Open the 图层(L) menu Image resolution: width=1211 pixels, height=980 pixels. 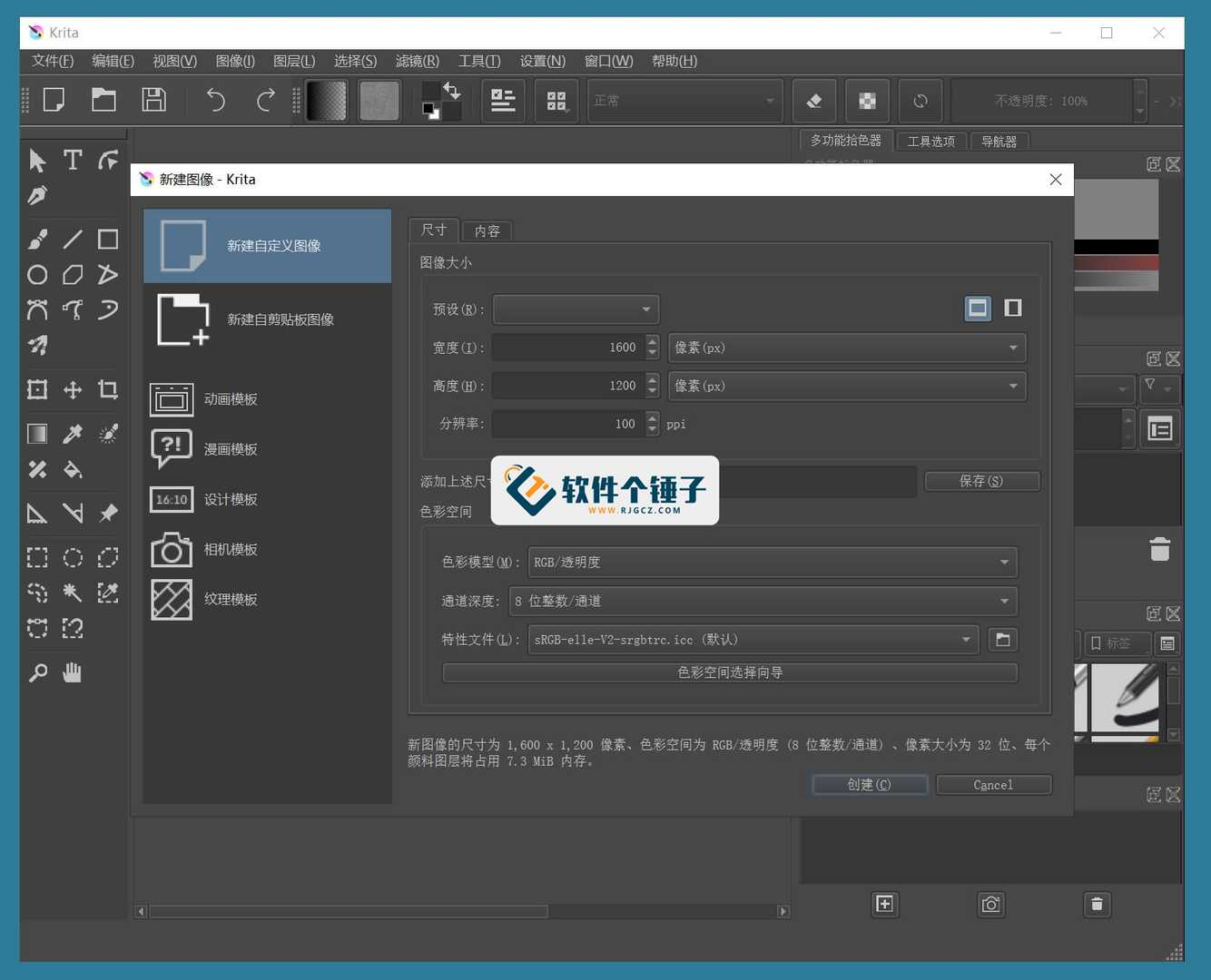point(294,61)
